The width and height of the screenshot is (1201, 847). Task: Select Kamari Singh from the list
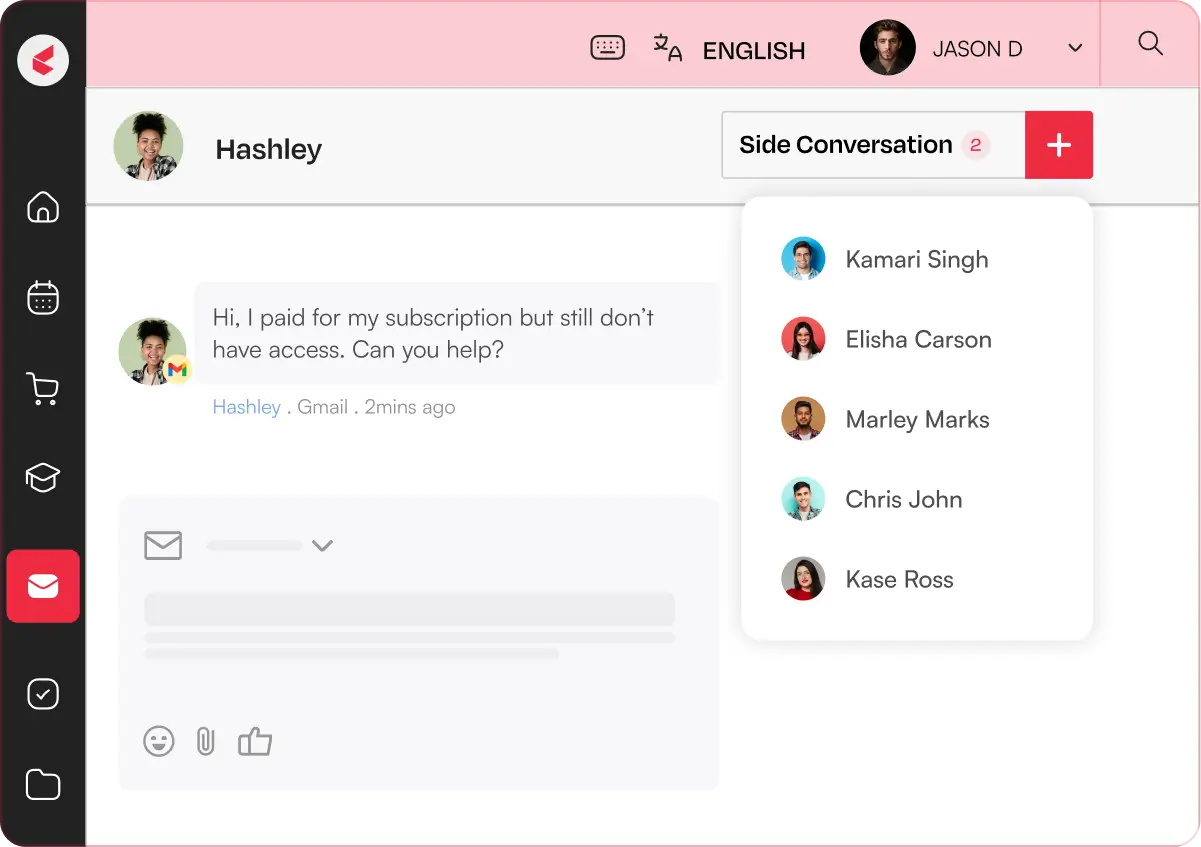(917, 259)
